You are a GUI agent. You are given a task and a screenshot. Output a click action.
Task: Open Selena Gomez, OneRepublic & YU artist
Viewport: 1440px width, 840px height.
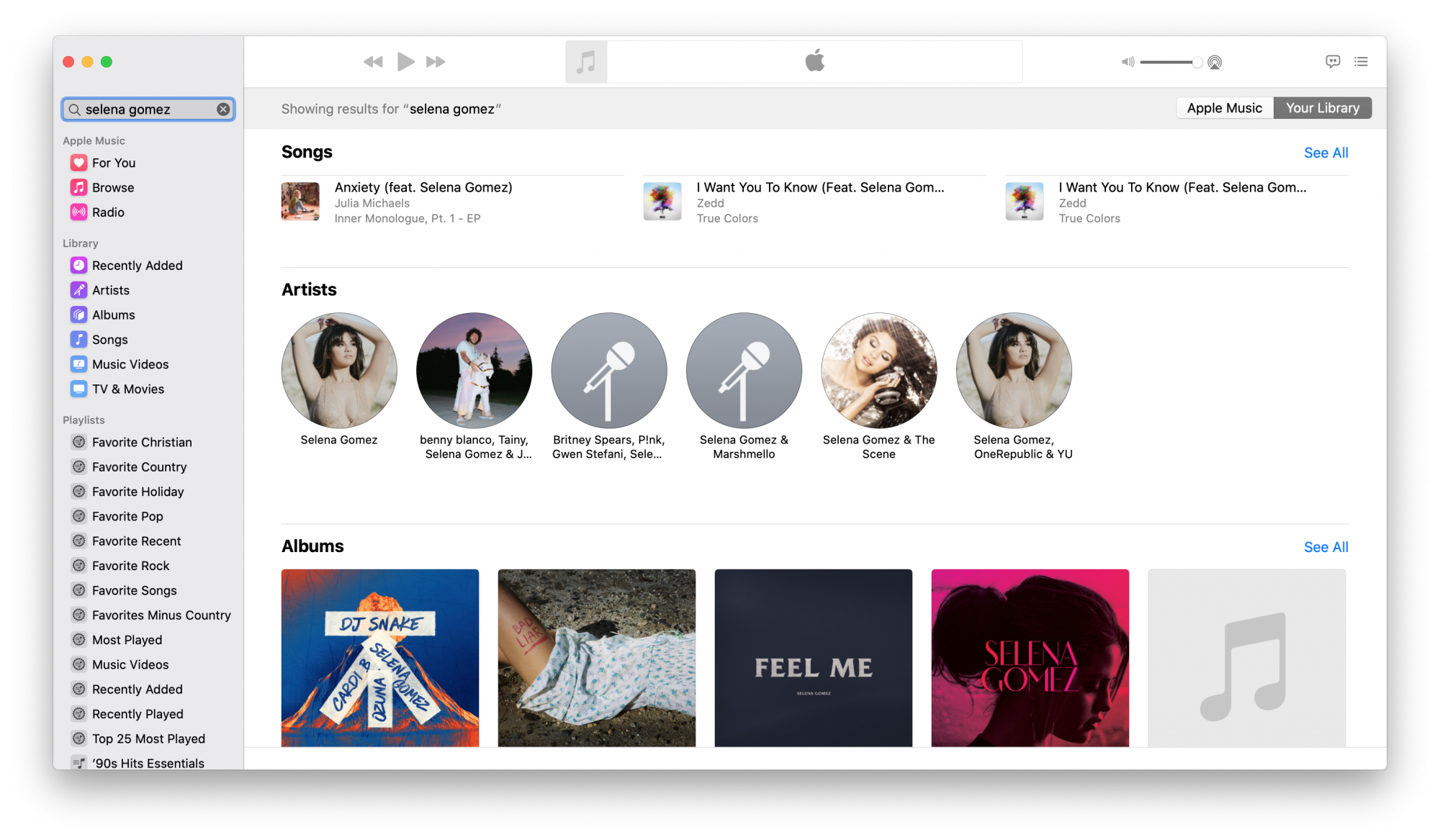[1014, 370]
